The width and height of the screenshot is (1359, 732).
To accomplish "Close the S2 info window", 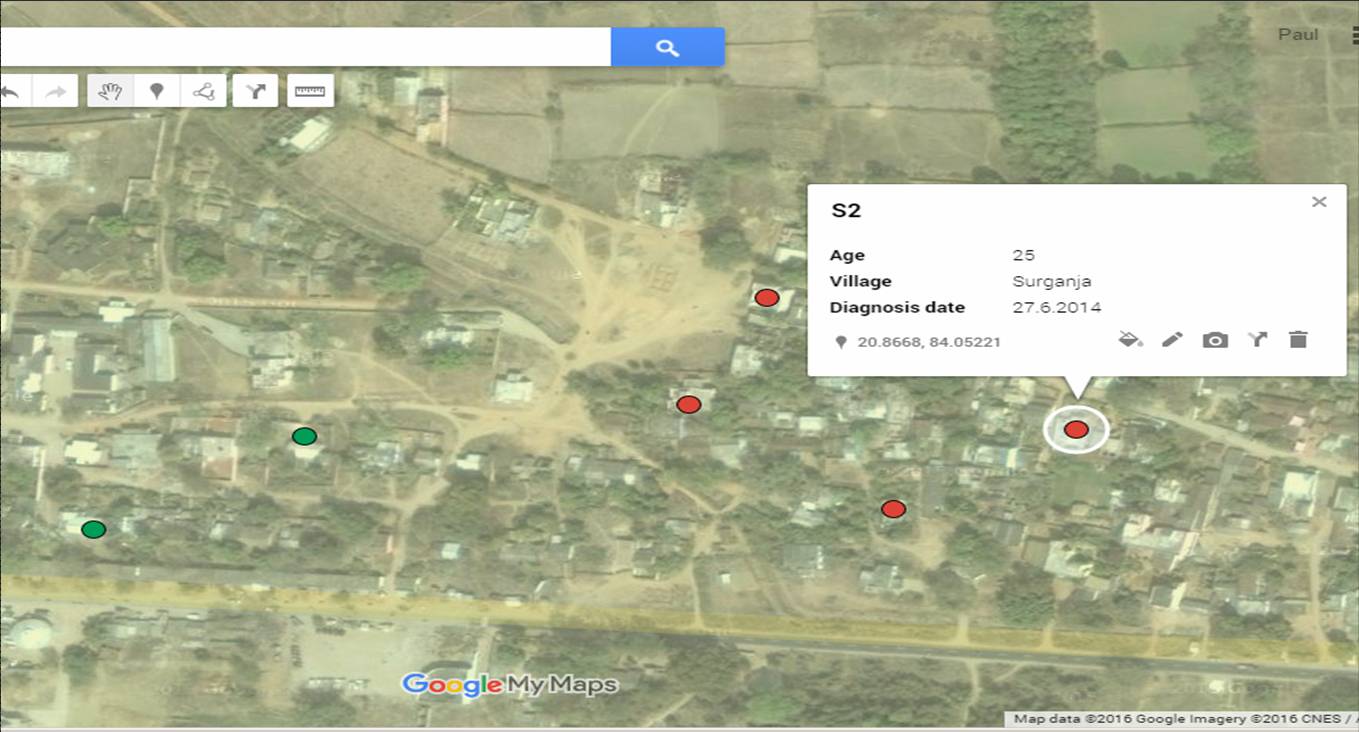I will point(1319,201).
